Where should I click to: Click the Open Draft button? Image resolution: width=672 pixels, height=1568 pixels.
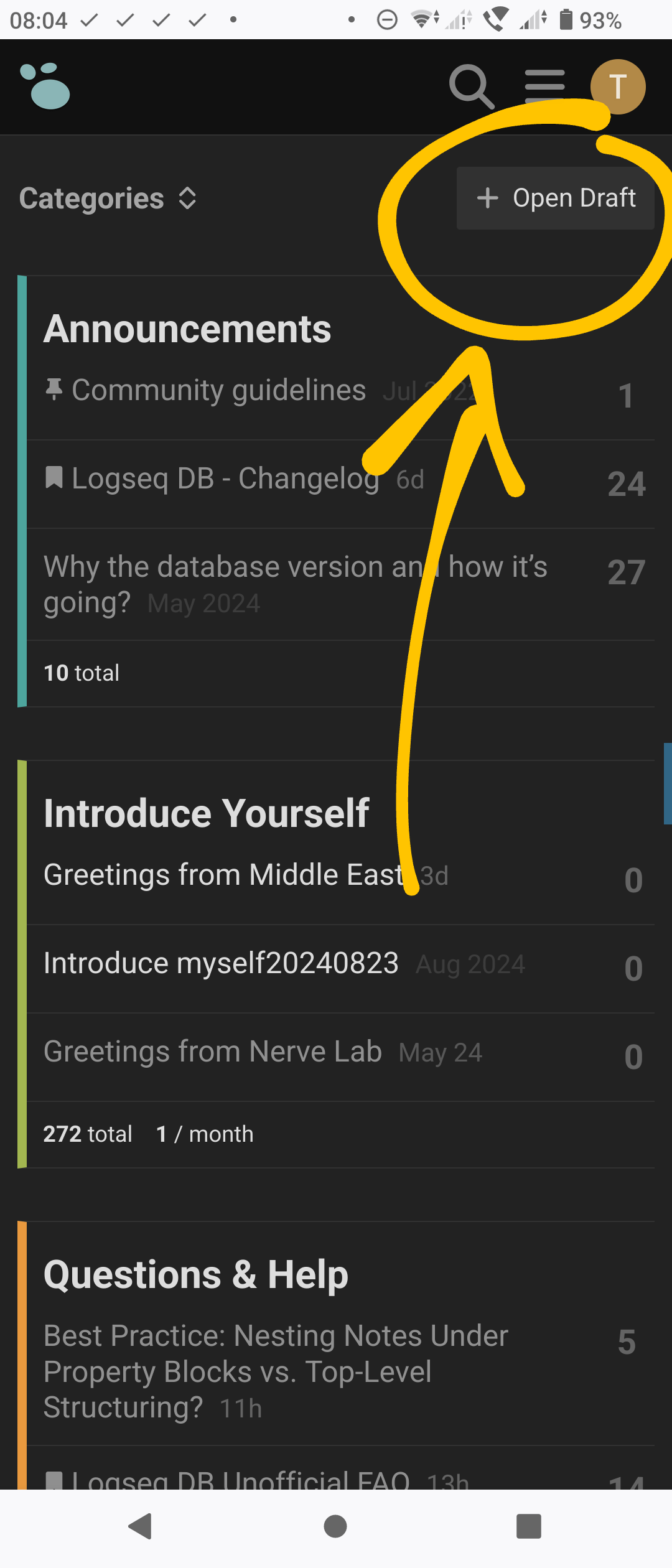tap(555, 198)
